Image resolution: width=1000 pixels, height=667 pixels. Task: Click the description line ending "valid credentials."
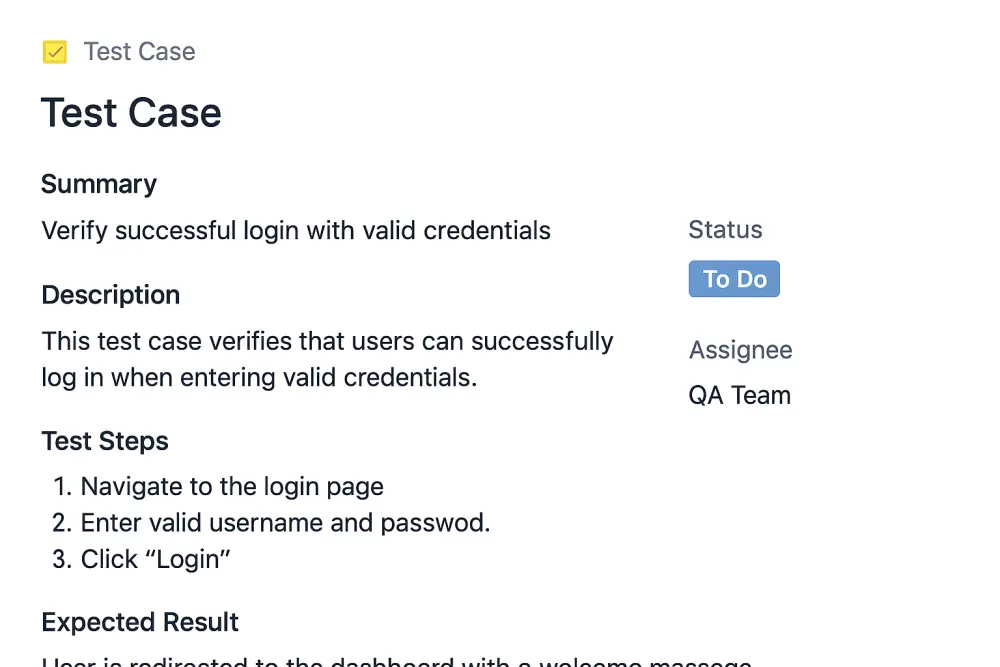(x=259, y=378)
